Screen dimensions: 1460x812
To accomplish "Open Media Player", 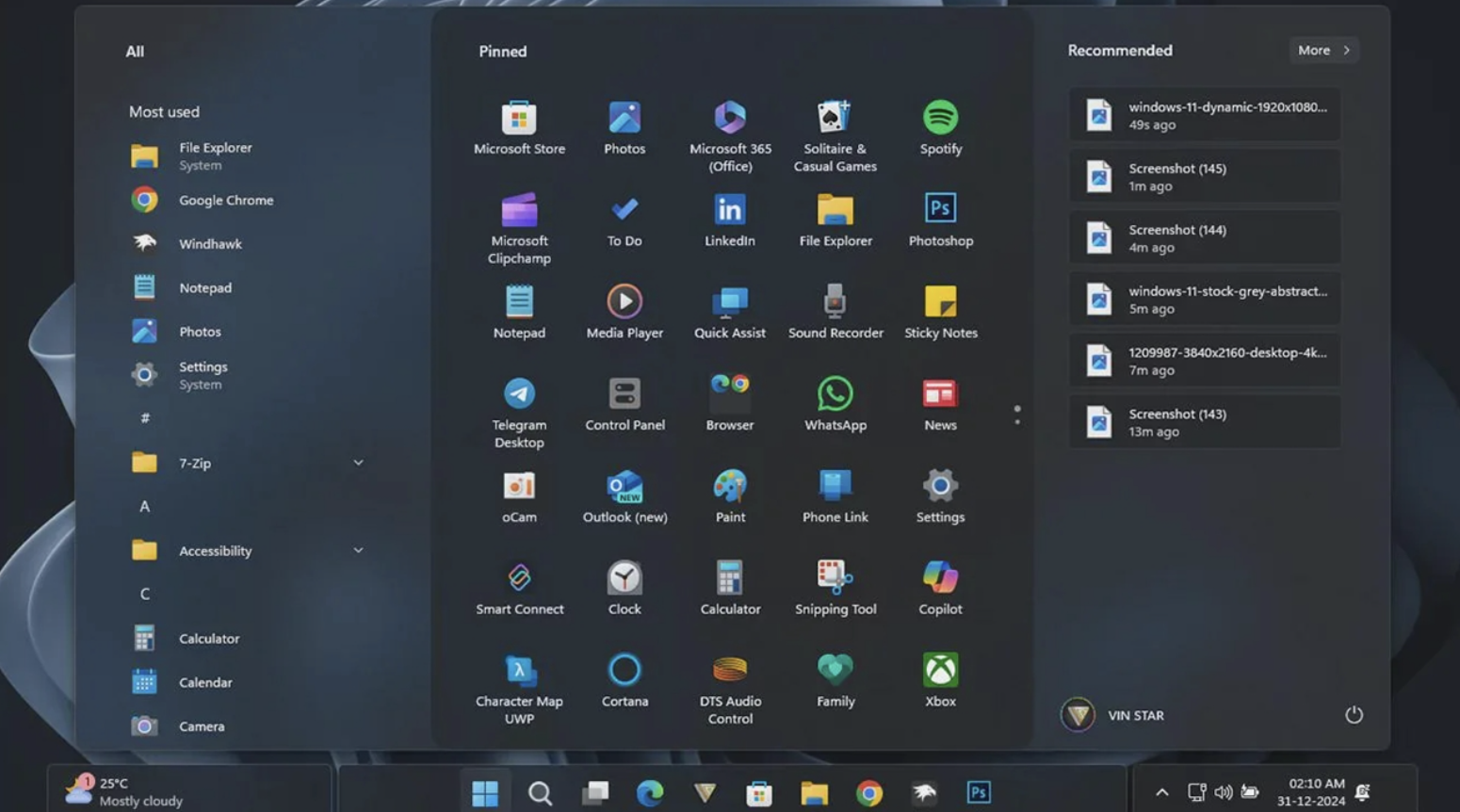I will click(625, 313).
